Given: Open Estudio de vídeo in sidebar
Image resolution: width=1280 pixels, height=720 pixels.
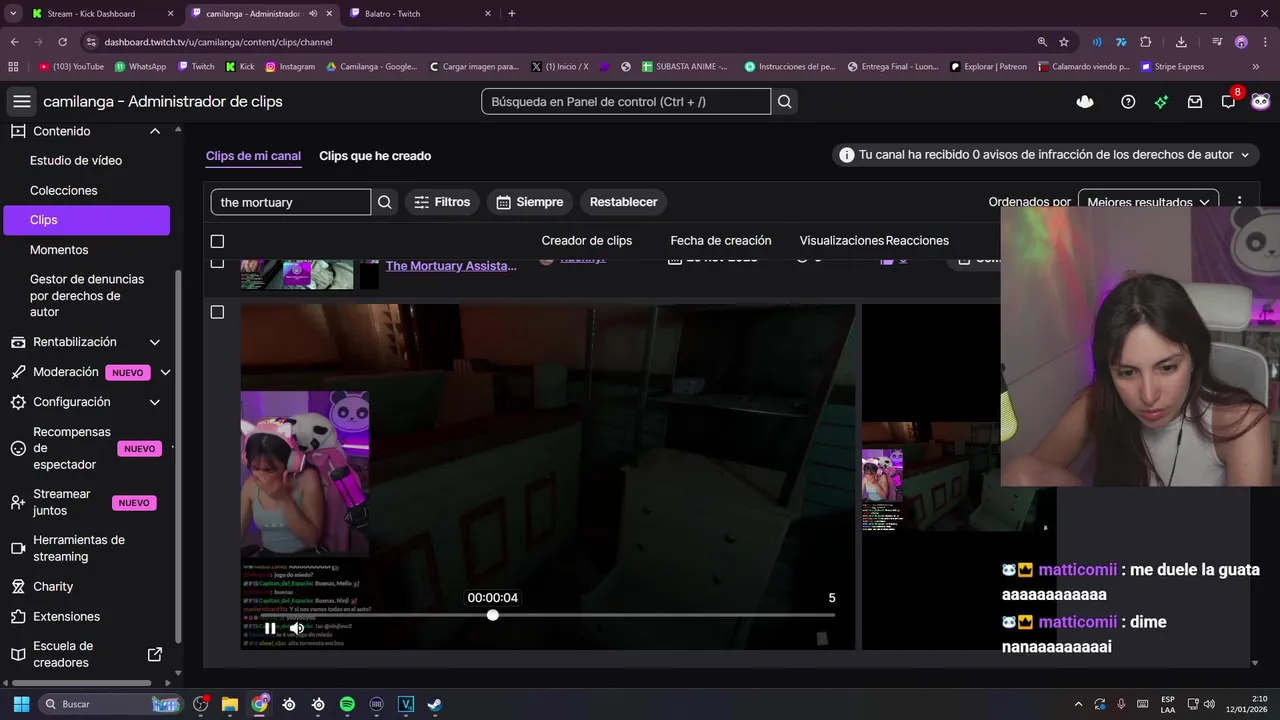Looking at the screenshot, I should (76, 160).
